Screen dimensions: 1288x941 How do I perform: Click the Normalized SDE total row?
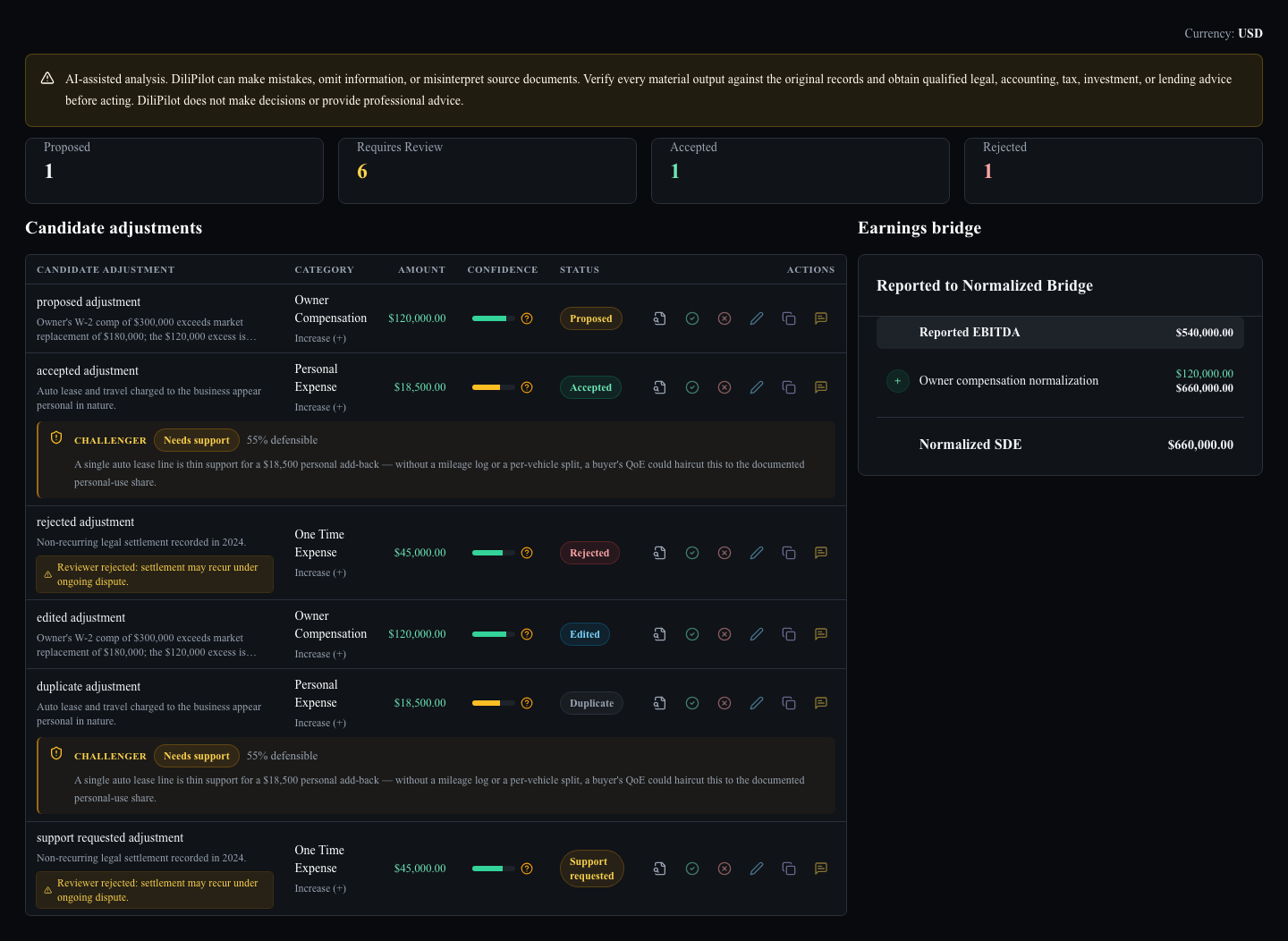1060,445
